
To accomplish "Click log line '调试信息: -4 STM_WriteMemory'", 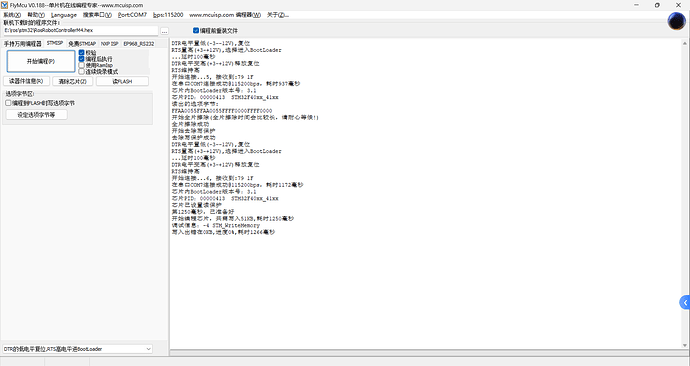I will click(x=216, y=225).
